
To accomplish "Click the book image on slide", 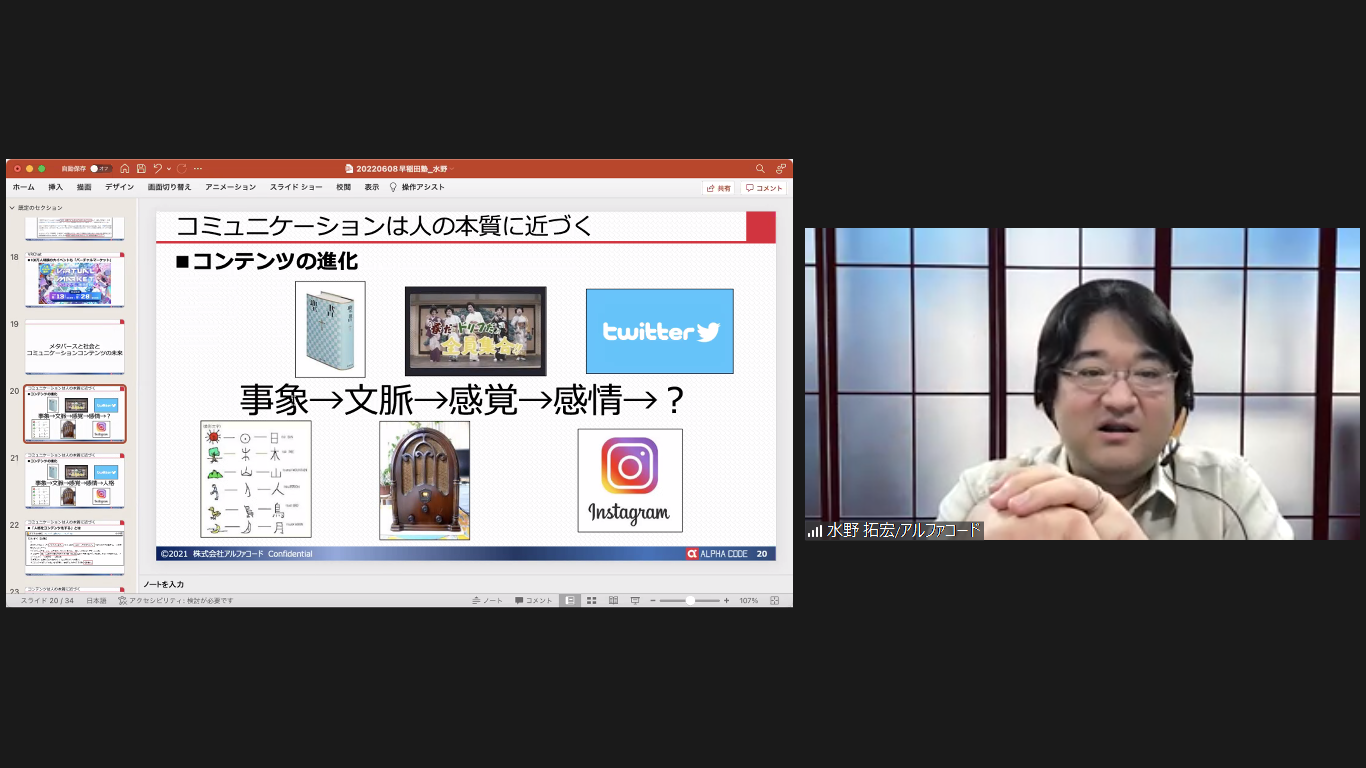I will [330, 329].
